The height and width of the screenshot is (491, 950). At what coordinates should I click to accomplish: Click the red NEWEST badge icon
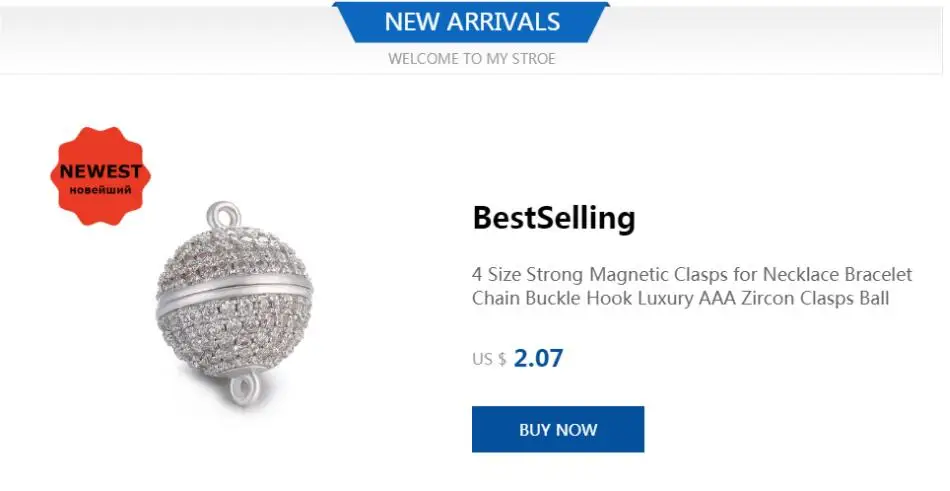click(101, 176)
